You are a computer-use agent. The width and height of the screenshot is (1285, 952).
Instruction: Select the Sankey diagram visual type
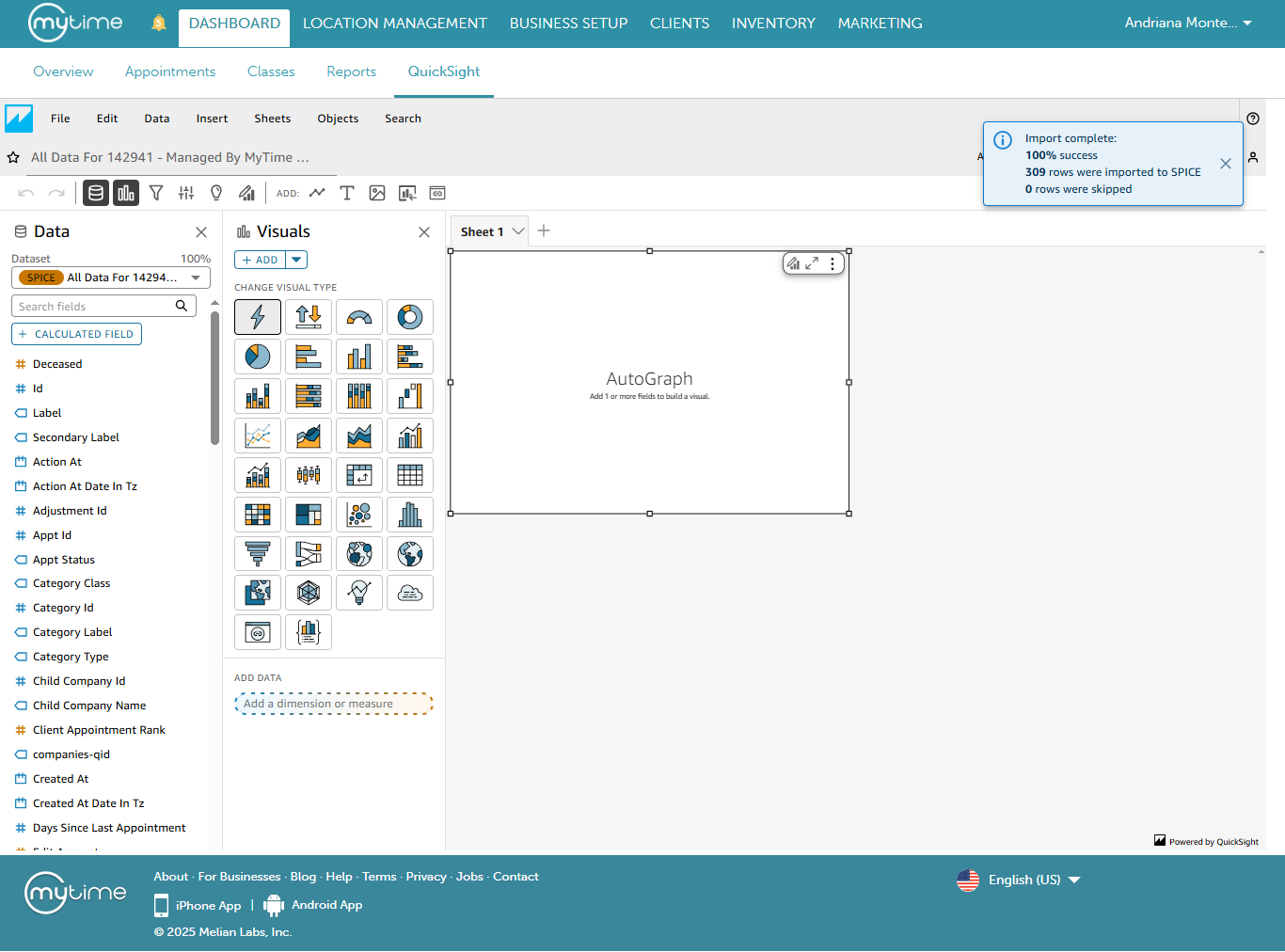[x=309, y=554]
